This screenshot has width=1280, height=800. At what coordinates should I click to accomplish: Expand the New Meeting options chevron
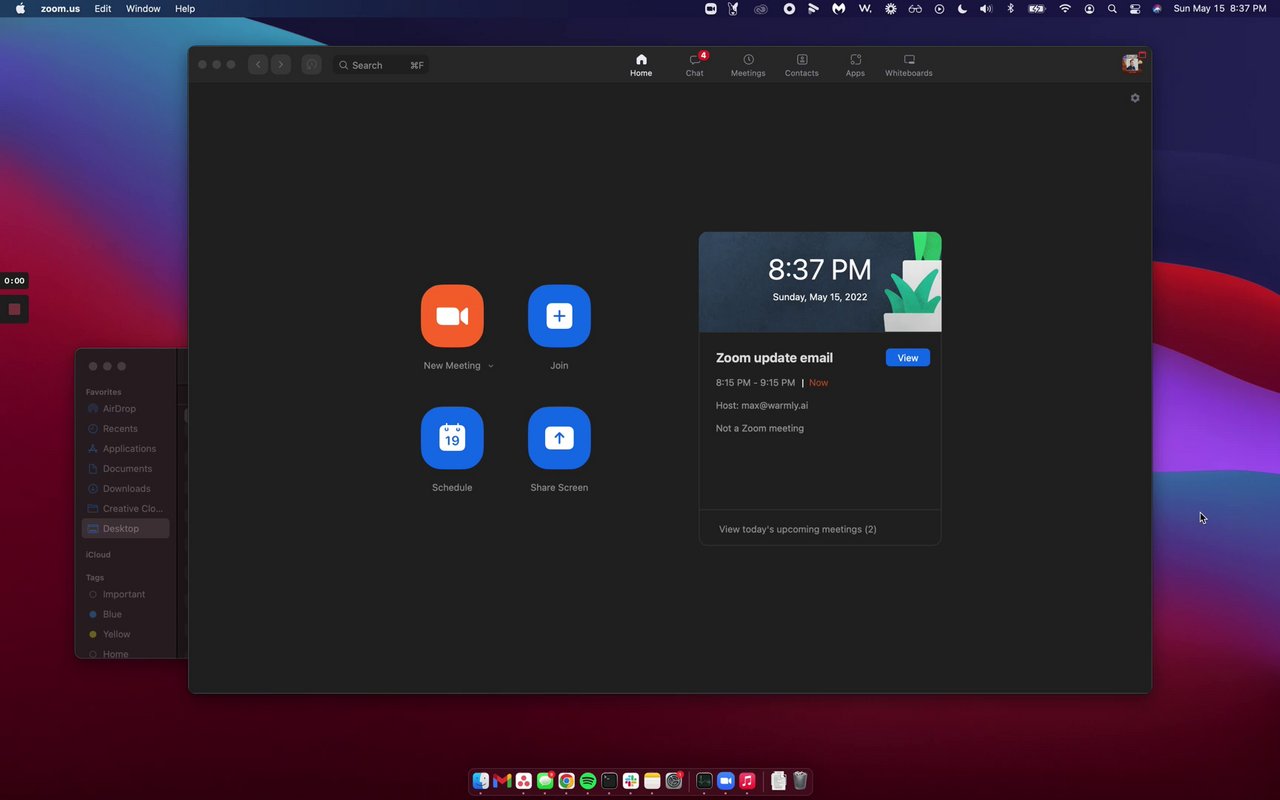click(x=491, y=366)
